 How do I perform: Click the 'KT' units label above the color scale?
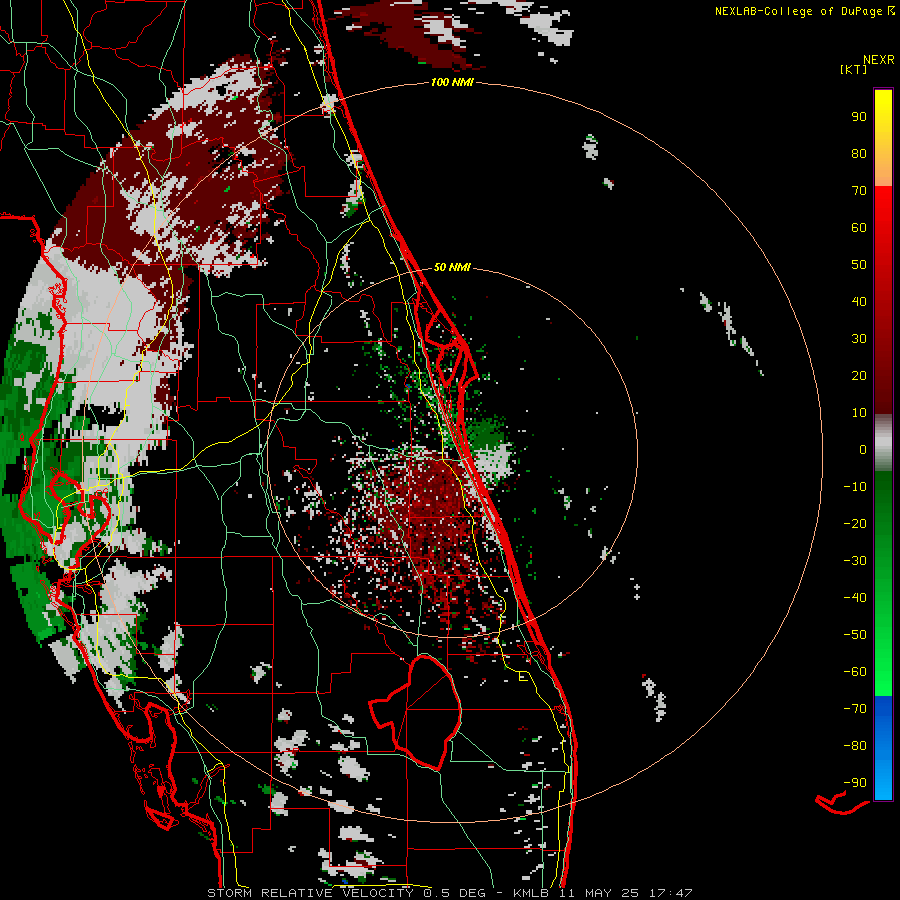point(853,69)
